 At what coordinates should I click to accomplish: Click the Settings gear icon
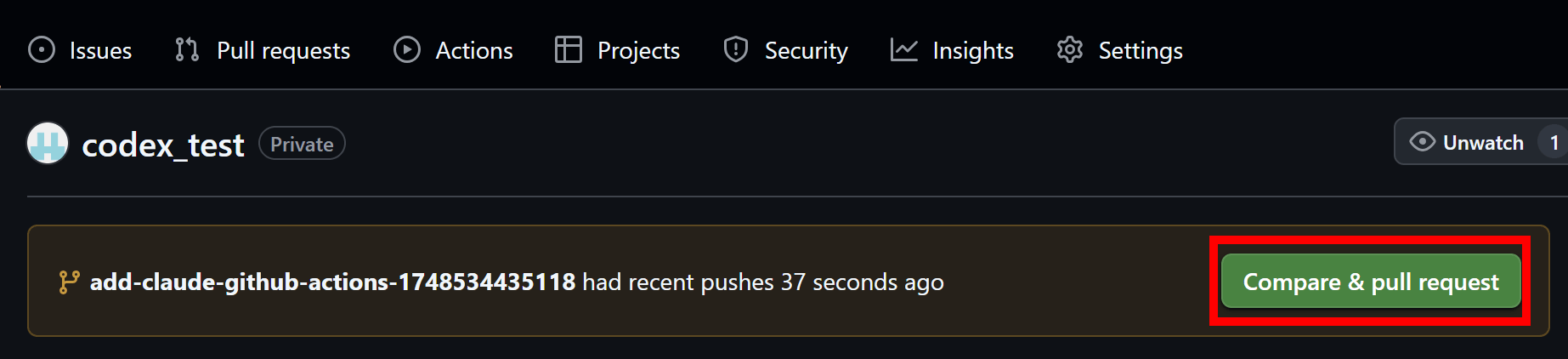pyautogui.click(x=1070, y=50)
